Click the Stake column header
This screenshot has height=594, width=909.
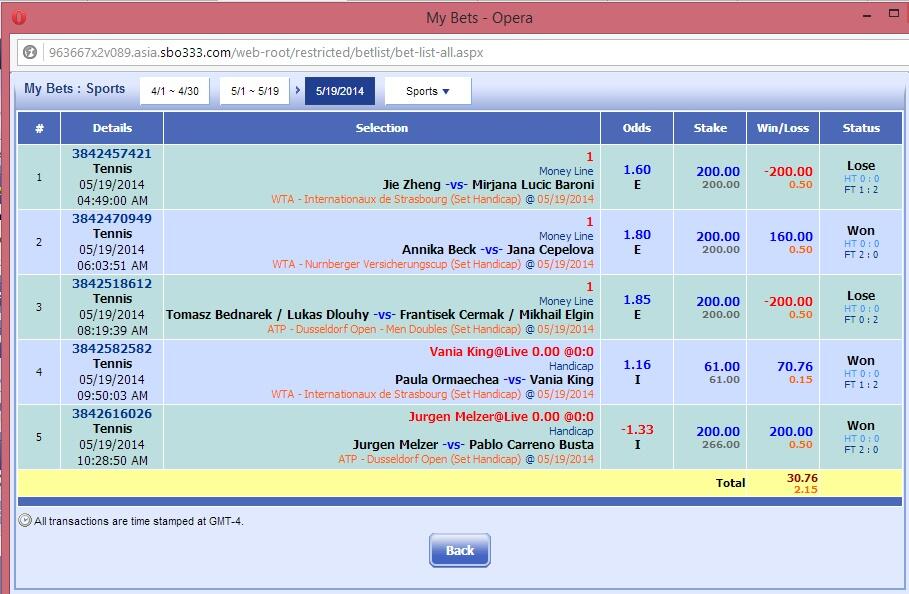click(710, 128)
